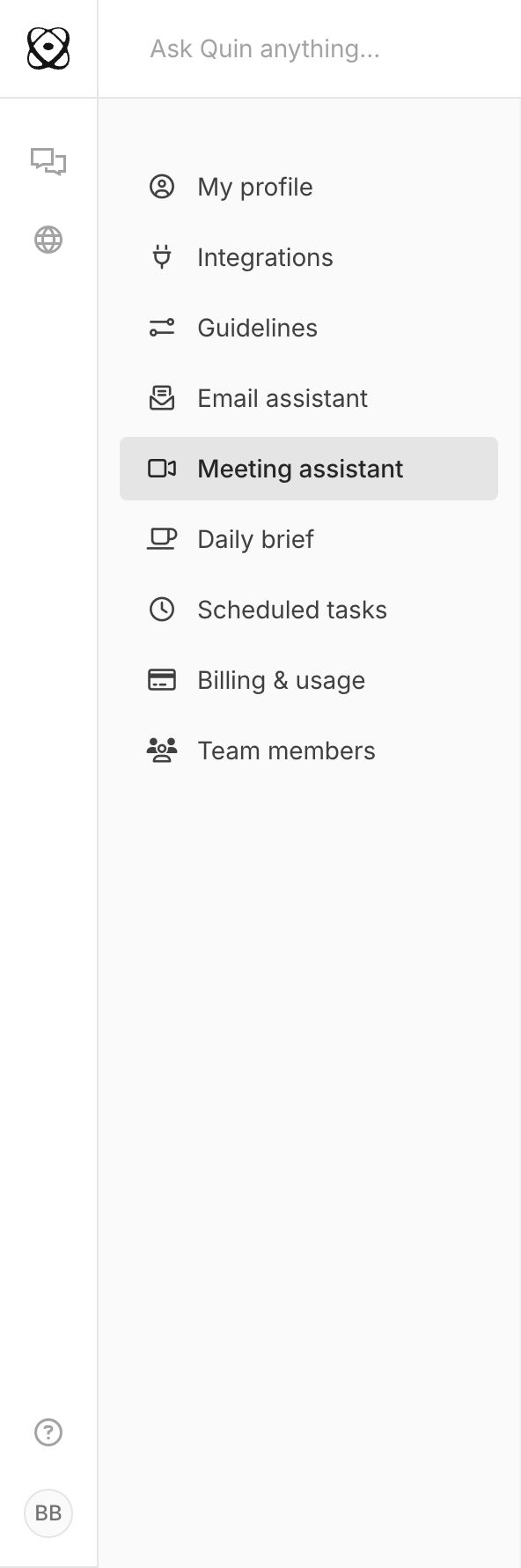
Task: Open the My profile settings page
Action: [254, 187]
